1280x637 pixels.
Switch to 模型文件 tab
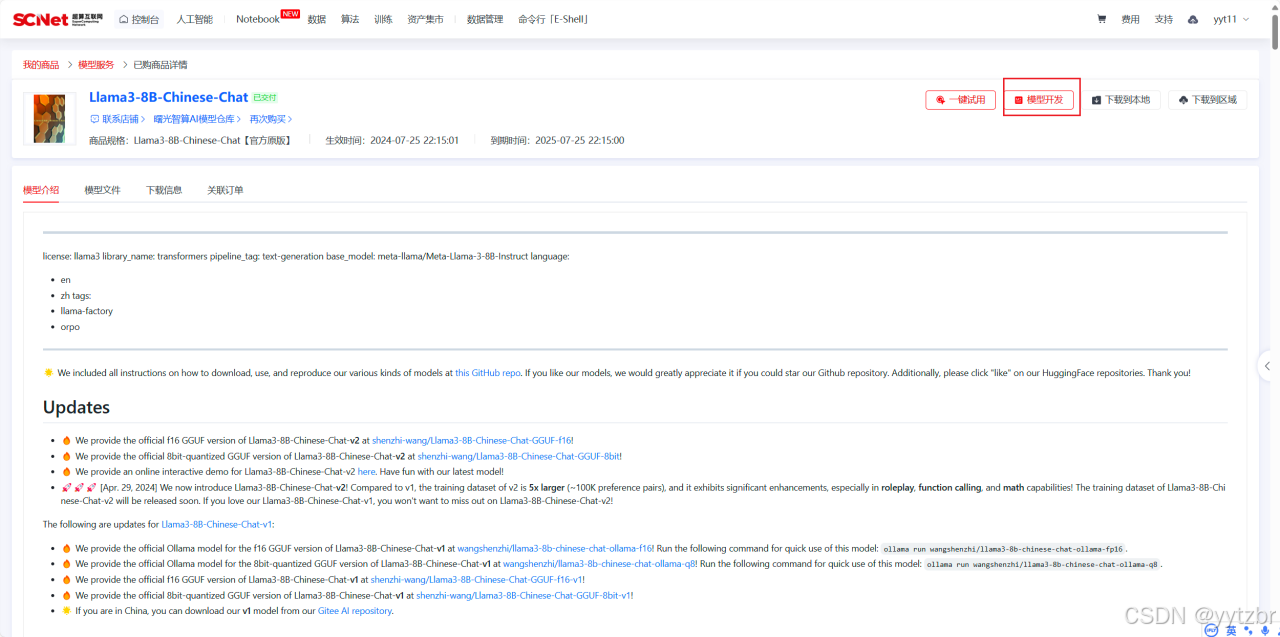coord(102,190)
